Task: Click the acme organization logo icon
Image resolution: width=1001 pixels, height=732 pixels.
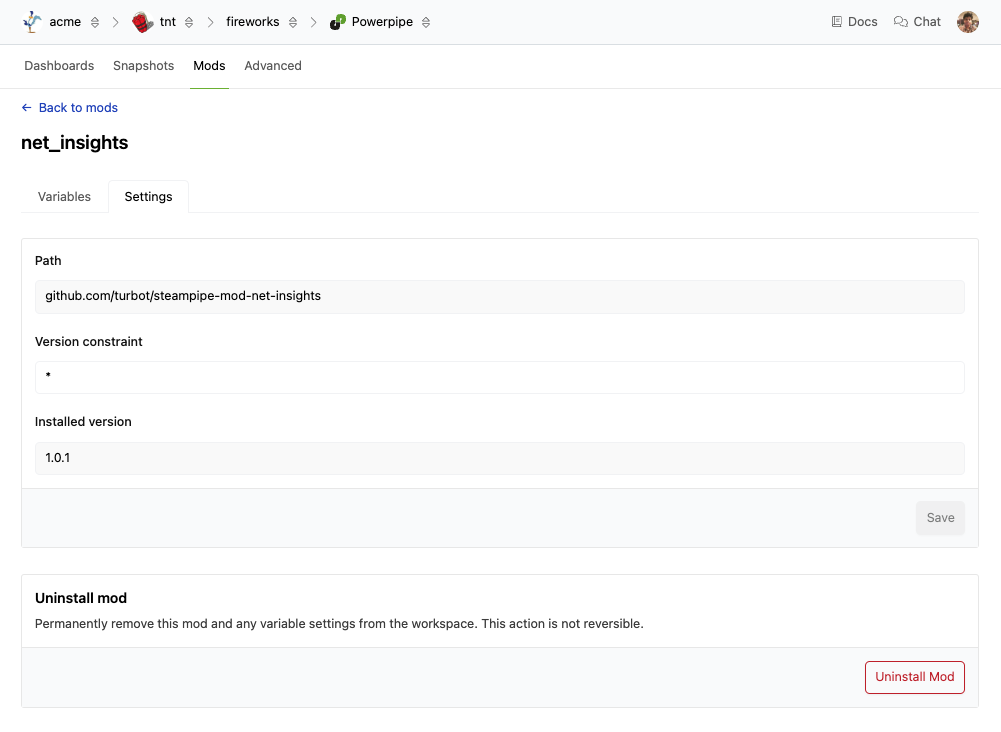Action: point(32,22)
